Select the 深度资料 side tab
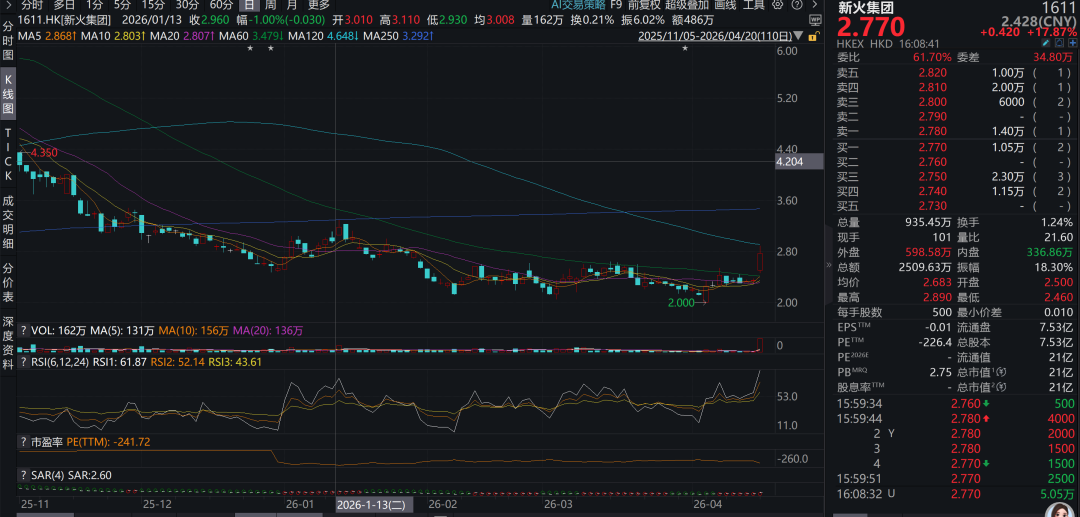1080x517 pixels. (x=8, y=343)
